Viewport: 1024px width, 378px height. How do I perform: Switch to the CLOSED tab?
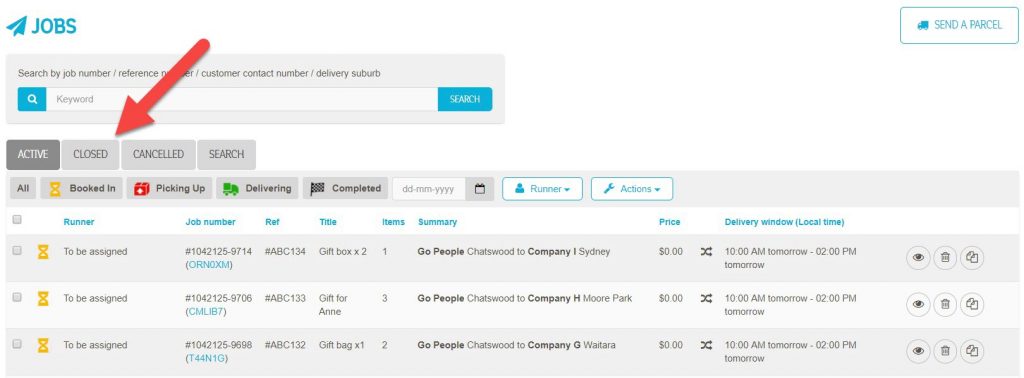(x=90, y=155)
